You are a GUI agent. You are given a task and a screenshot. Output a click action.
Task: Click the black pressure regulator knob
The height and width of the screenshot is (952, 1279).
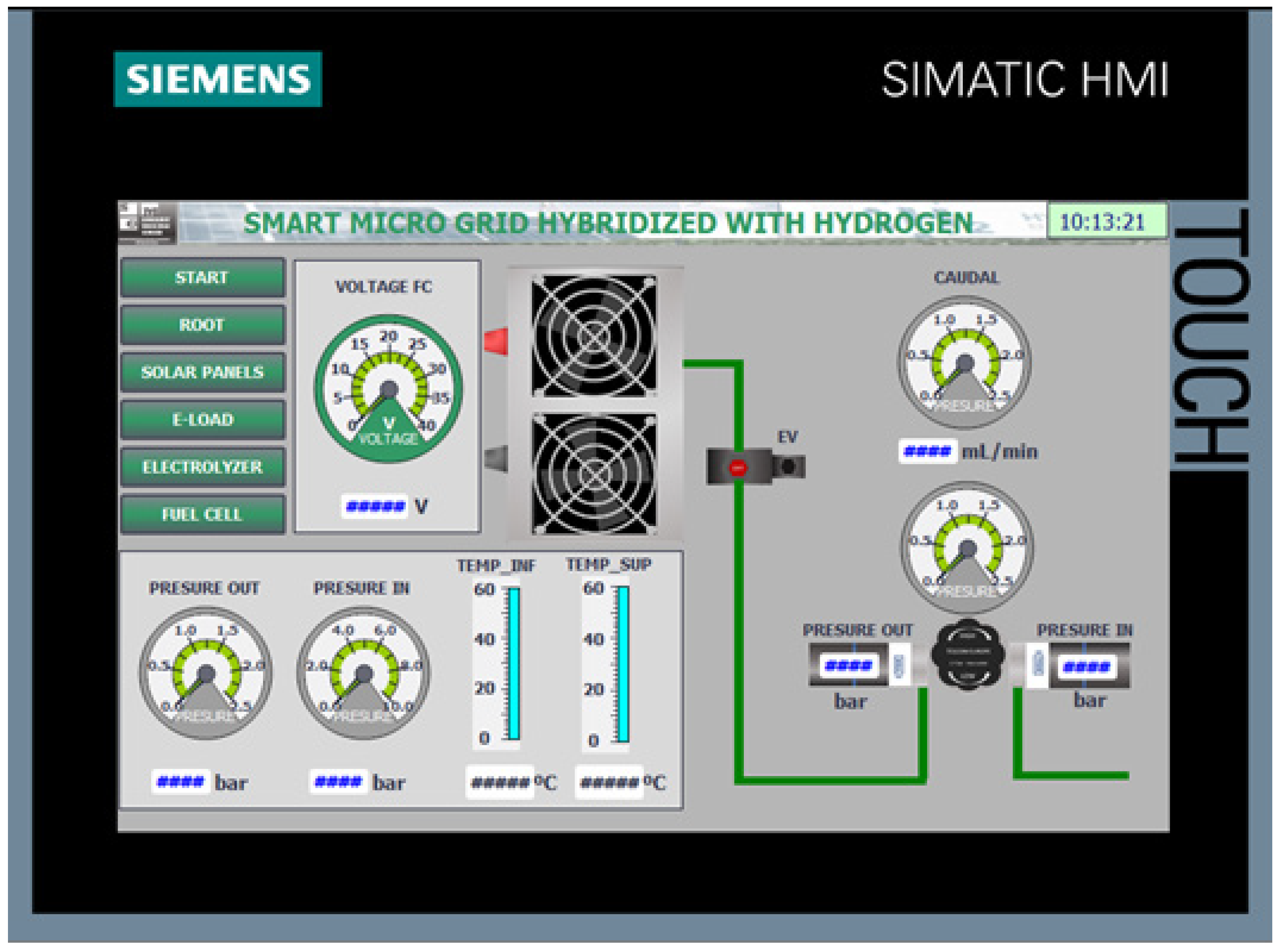(967, 655)
